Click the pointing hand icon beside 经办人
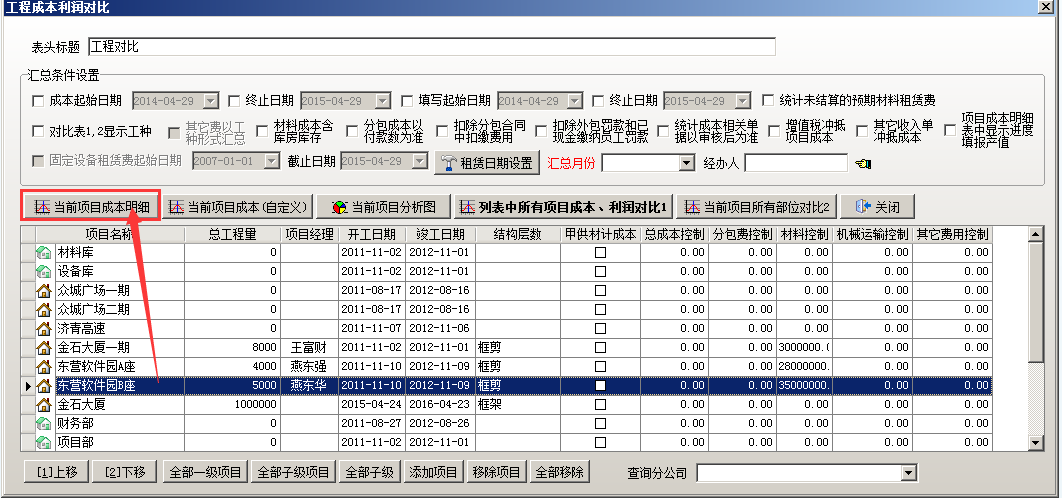Viewport: 1062px width, 498px height. [x=863, y=163]
